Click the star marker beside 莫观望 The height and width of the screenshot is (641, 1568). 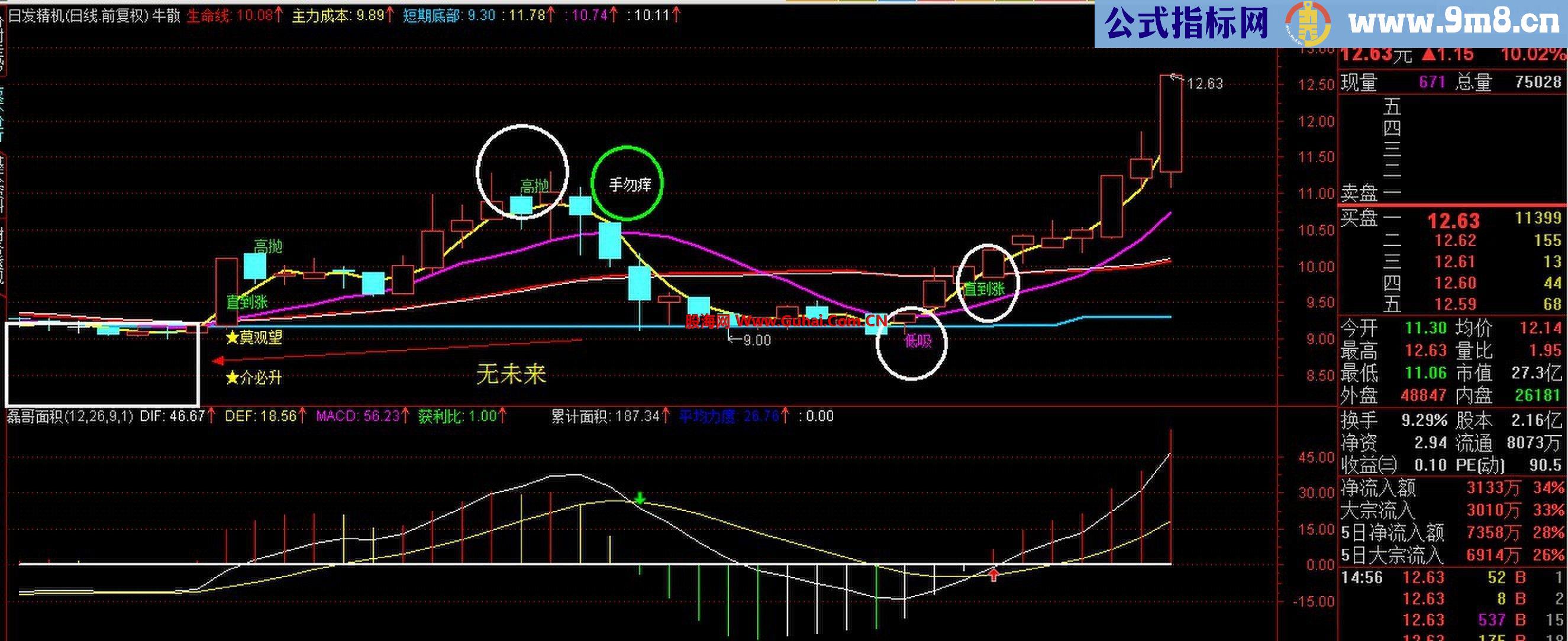pyautogui.click(x=232, y=337)
